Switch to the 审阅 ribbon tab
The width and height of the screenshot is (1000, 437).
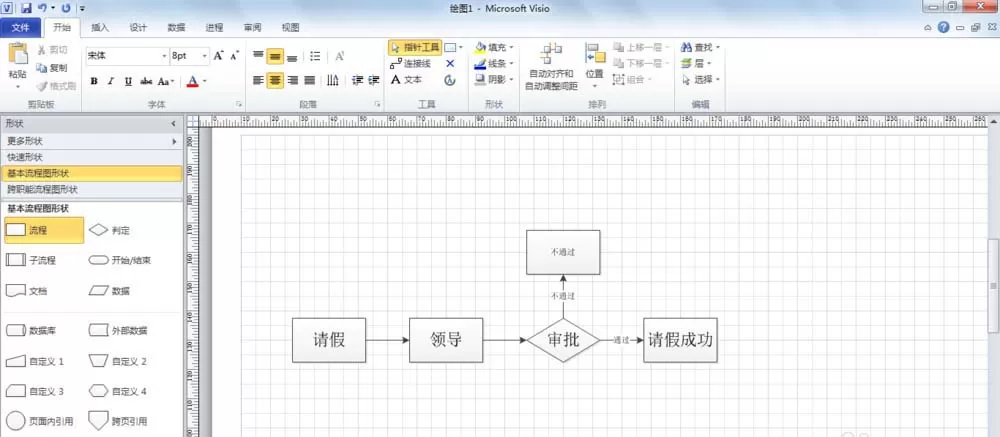click(253, 27)
